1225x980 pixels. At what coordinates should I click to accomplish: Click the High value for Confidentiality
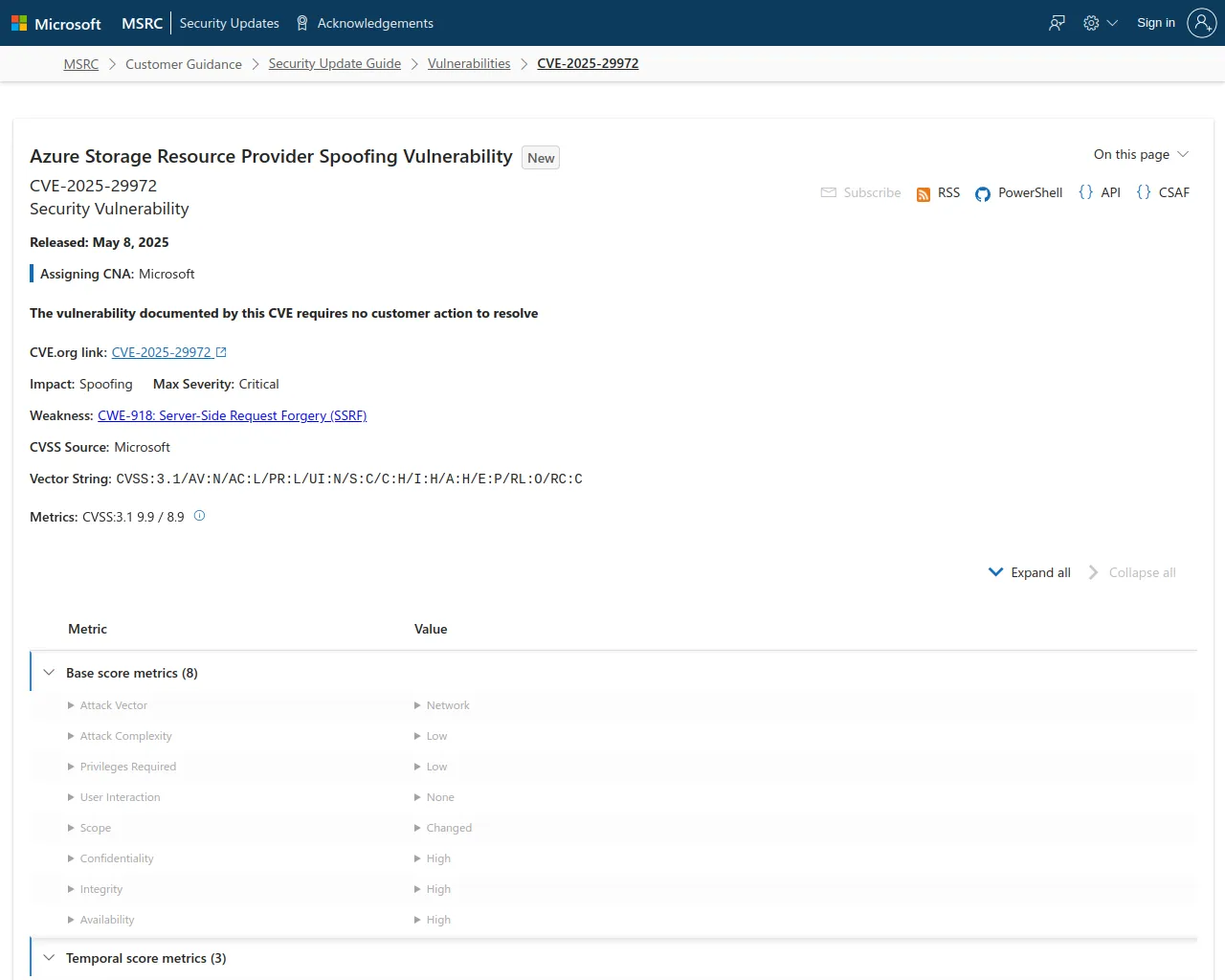click(x=438, y=858)
